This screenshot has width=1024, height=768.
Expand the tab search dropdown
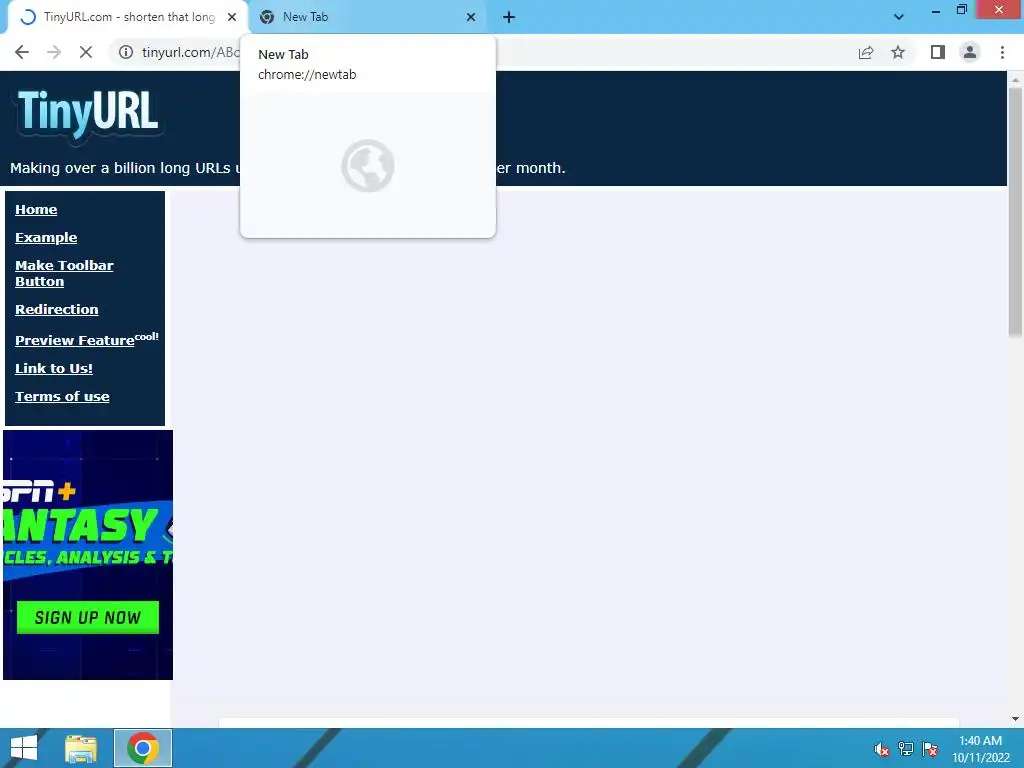(899, 17)
